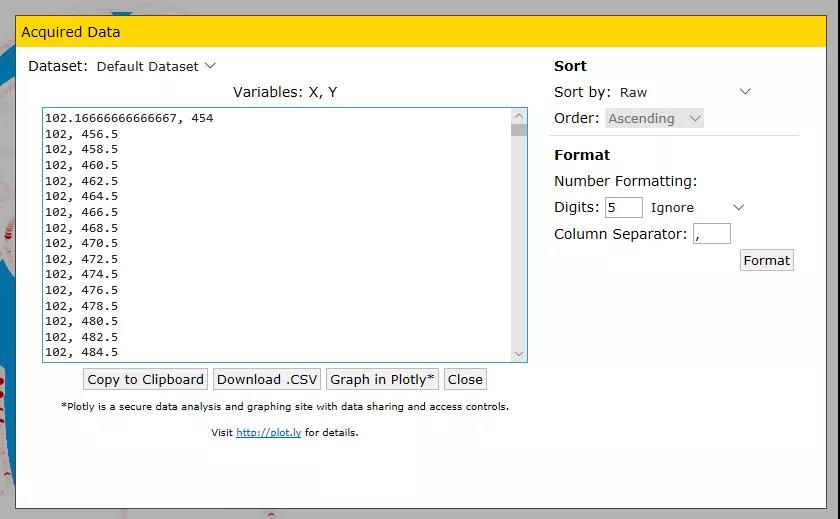Viewport: 840px width, 519px height.
Task: Click the row '102, 480.5'
Action: click(x=81, y=321)
